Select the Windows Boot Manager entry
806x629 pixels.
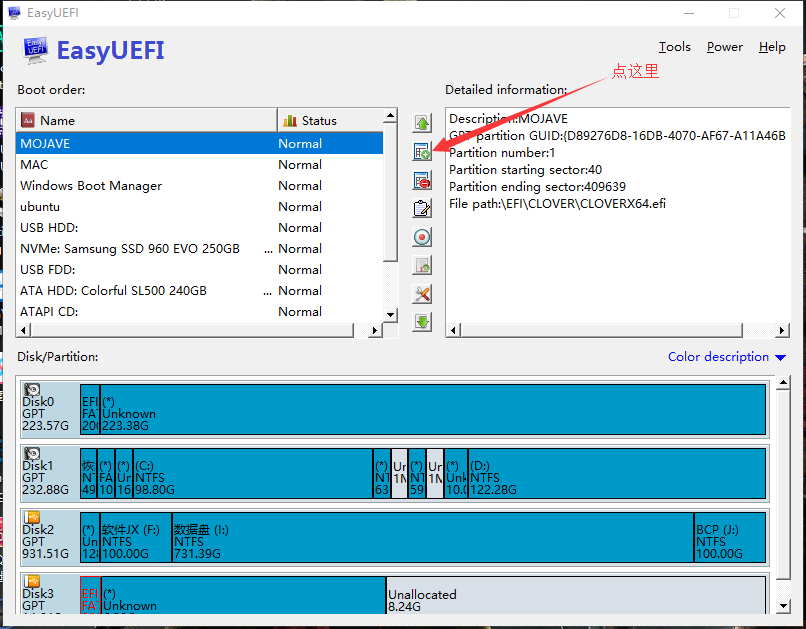click(x=199, y=186)
